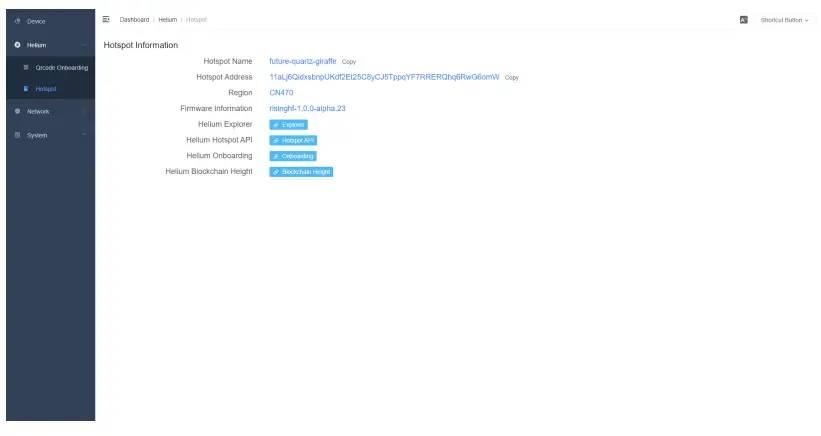Click the hotspot address string

384,77
